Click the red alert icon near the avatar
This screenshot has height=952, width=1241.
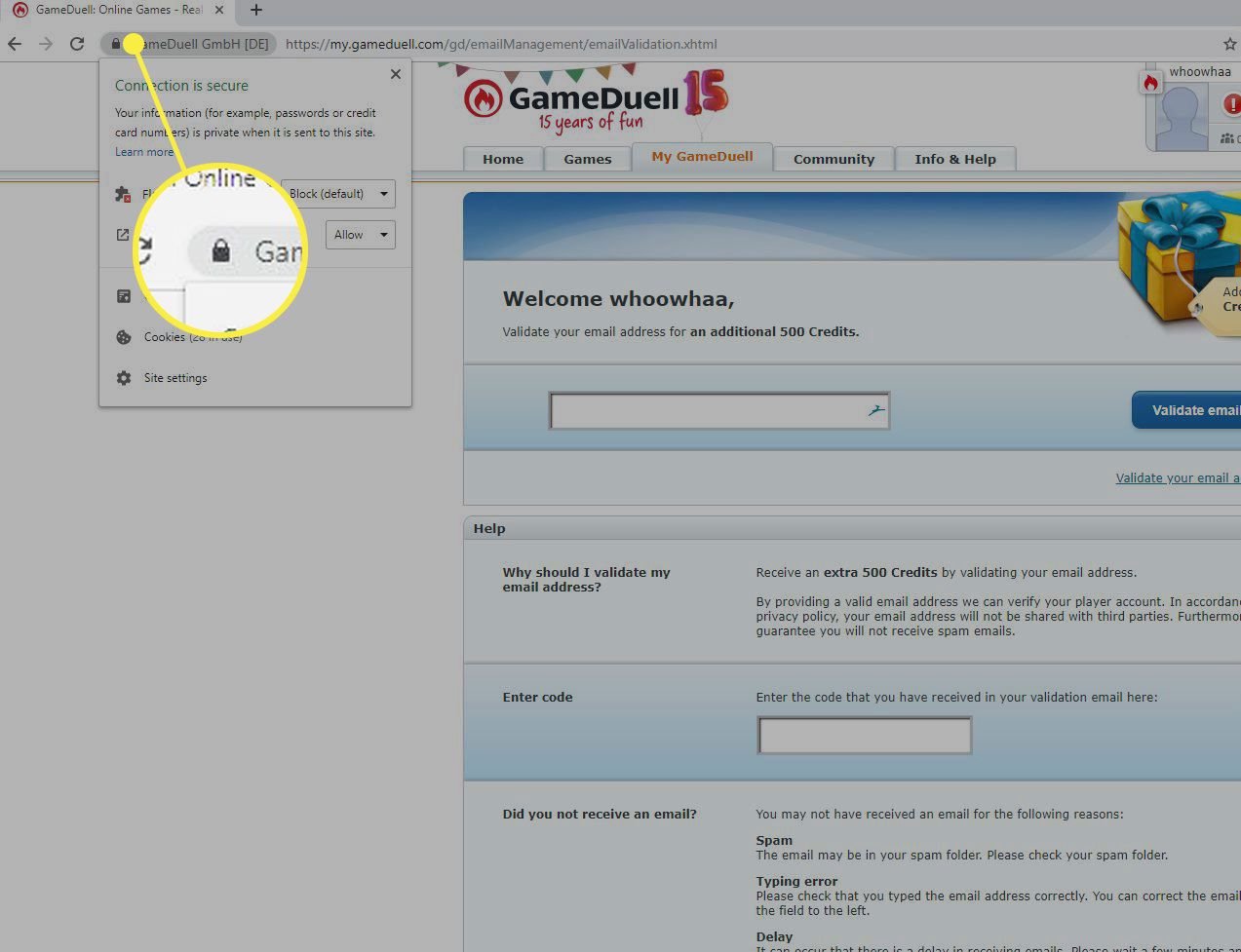(1232, 103)
